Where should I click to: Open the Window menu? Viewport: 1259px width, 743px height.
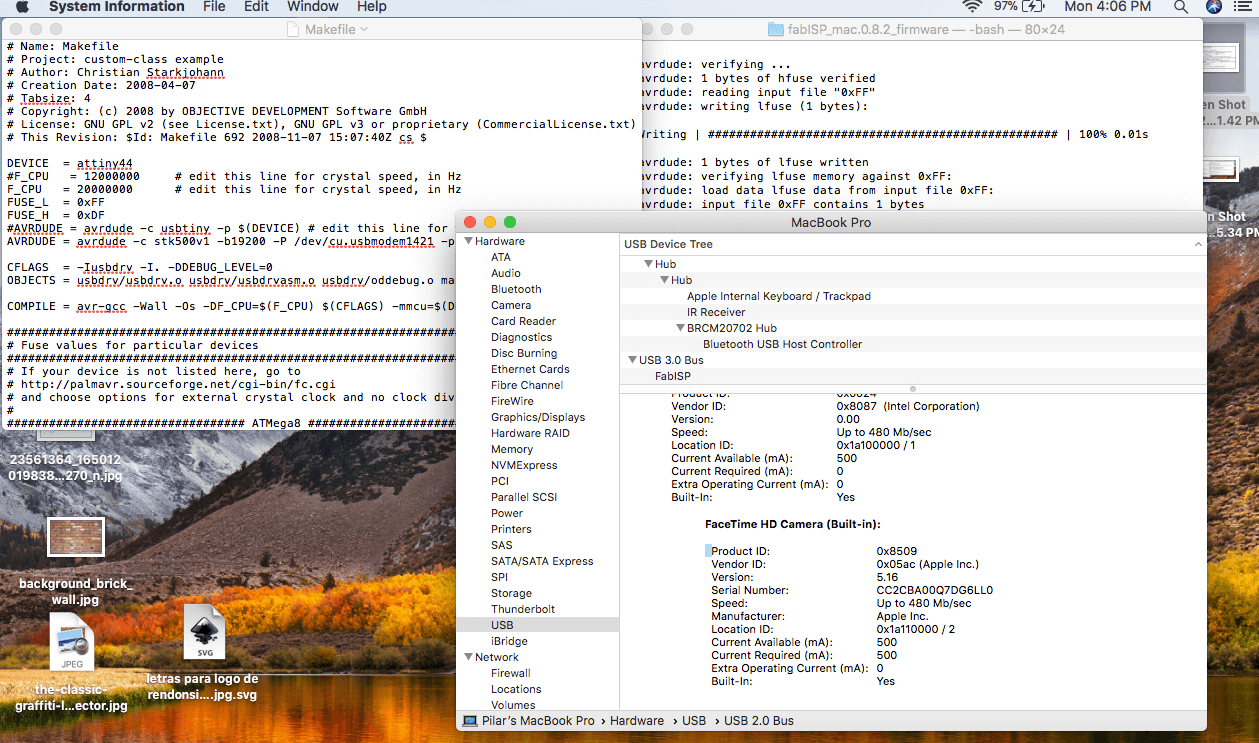(x=313, y=7)
